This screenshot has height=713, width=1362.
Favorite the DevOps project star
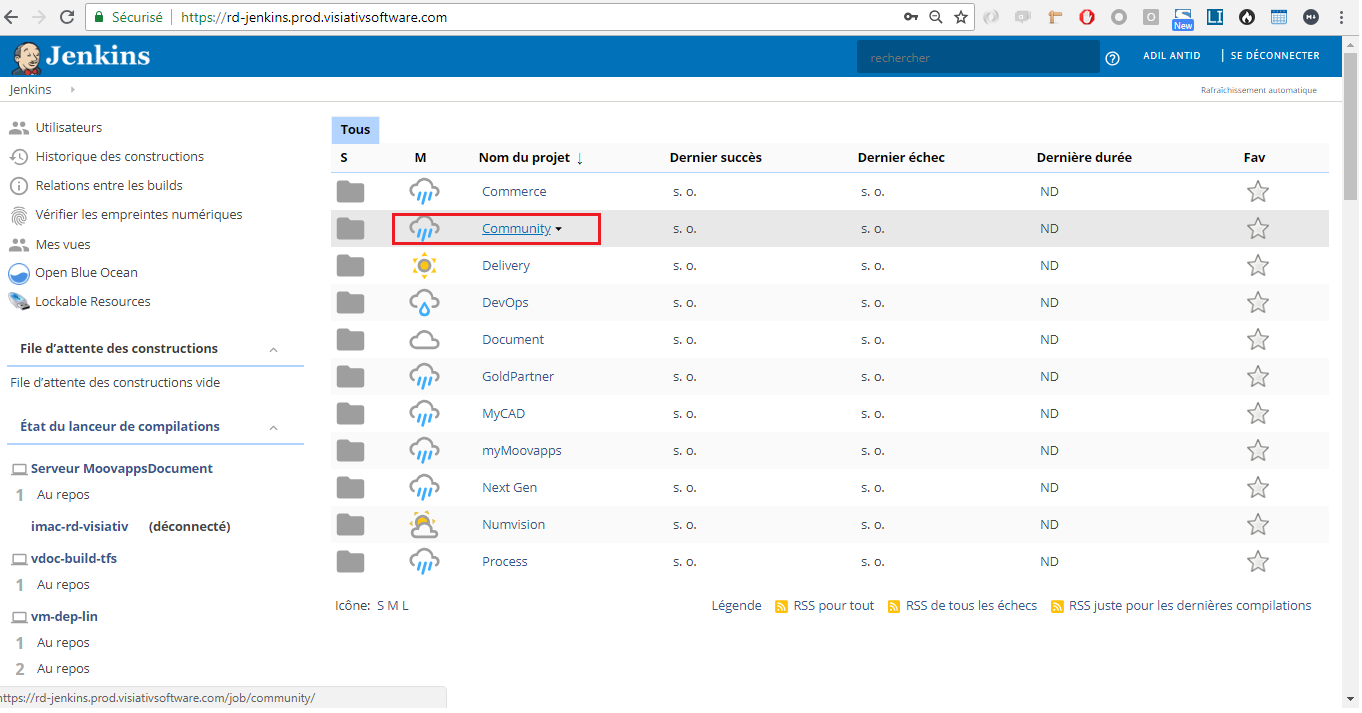(1258, 303)
